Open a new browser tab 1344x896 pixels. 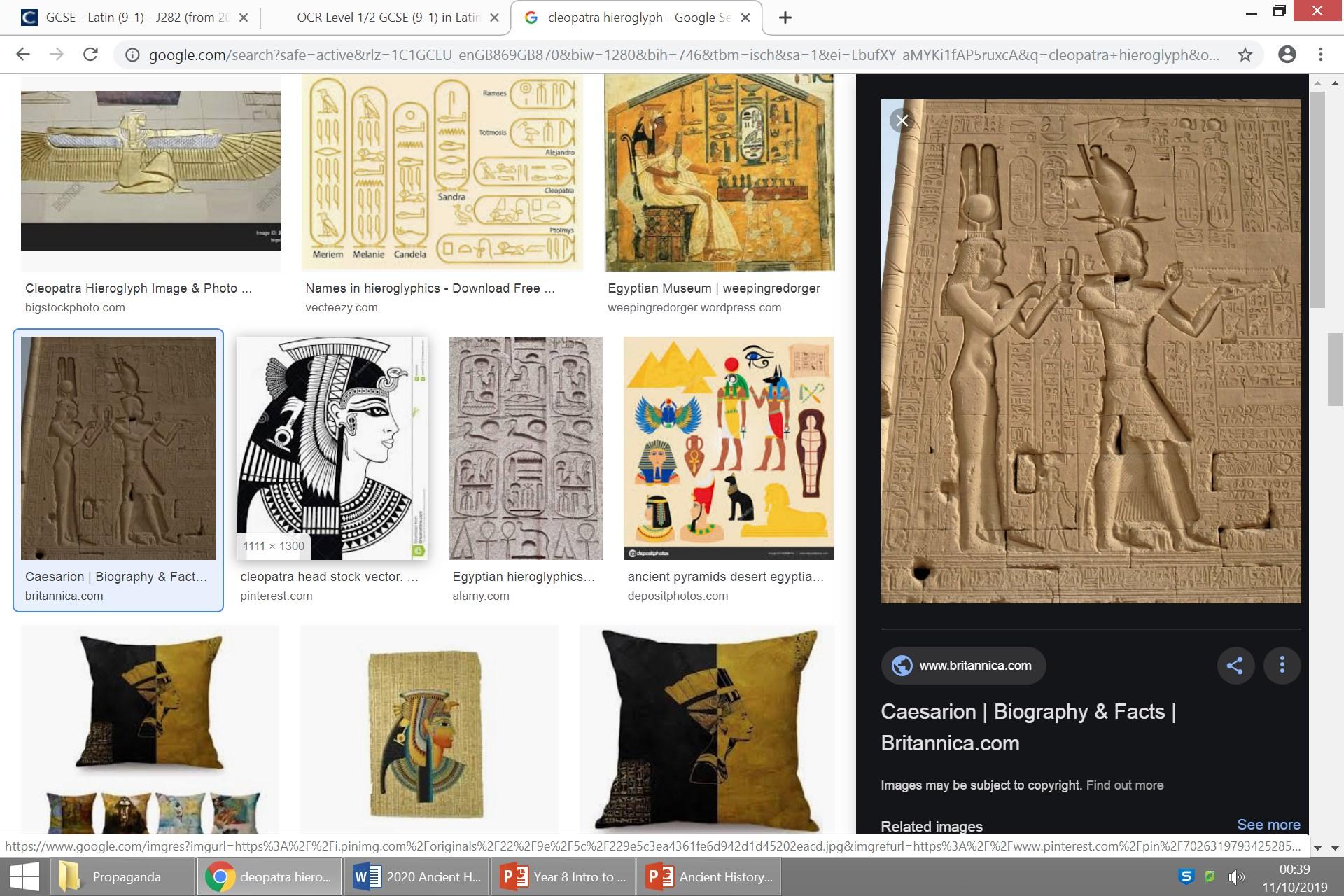tap(785, 18)
